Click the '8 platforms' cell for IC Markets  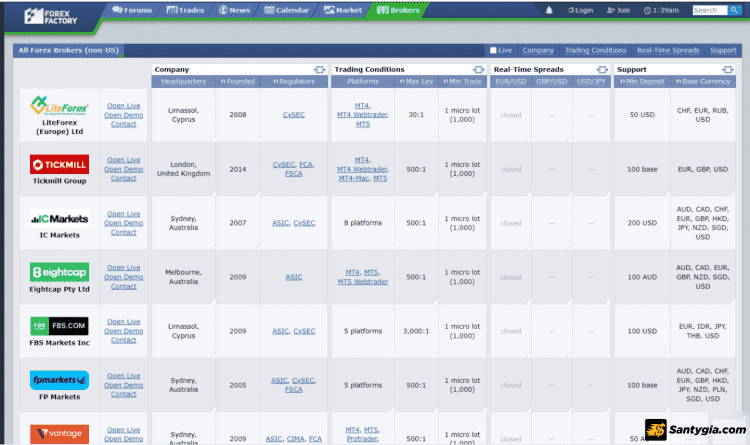363,223
